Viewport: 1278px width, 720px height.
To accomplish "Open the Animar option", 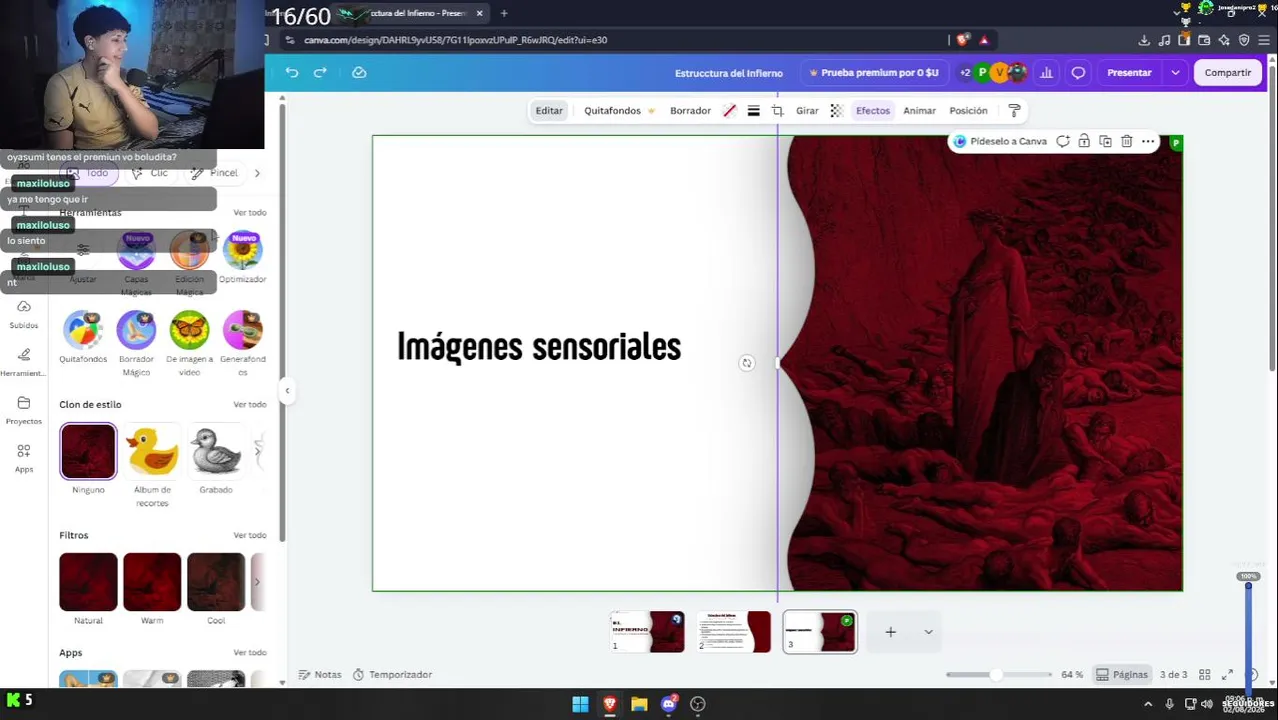I will coord(919,111).
